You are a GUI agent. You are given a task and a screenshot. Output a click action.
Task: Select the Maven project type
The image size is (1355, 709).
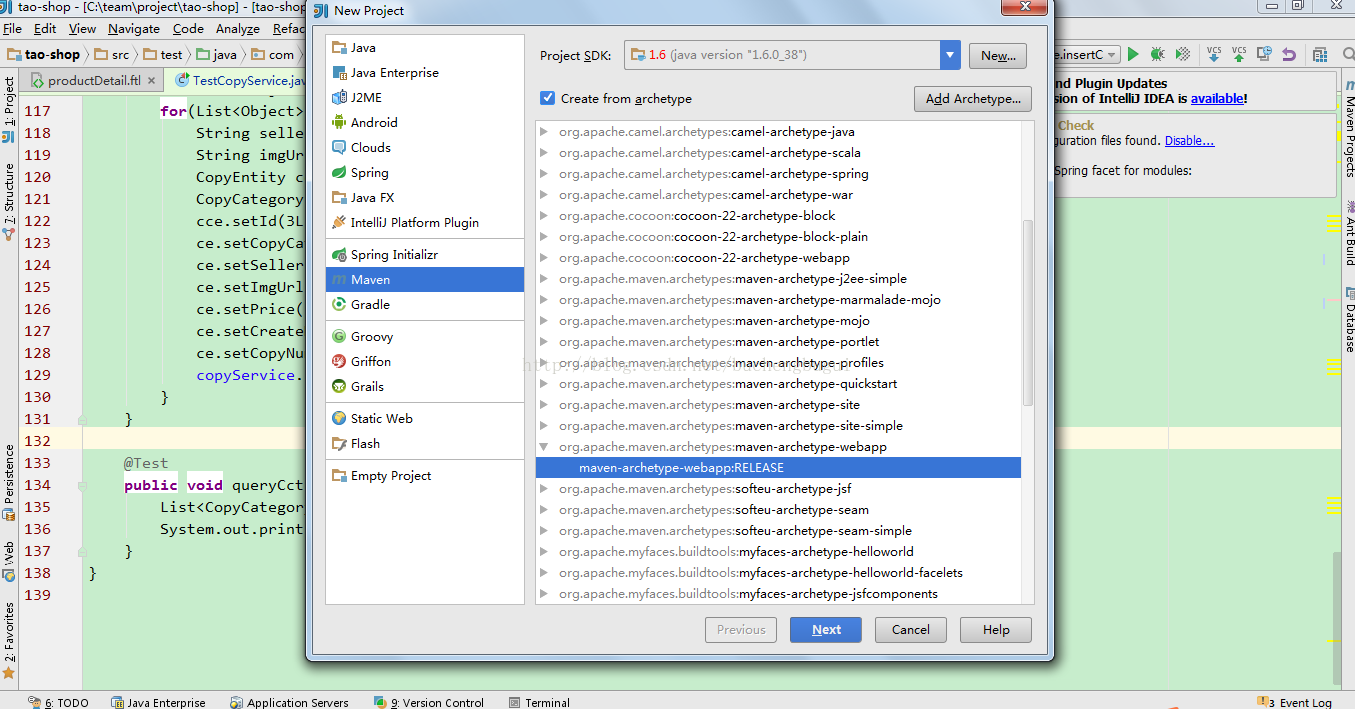point(425,279)
